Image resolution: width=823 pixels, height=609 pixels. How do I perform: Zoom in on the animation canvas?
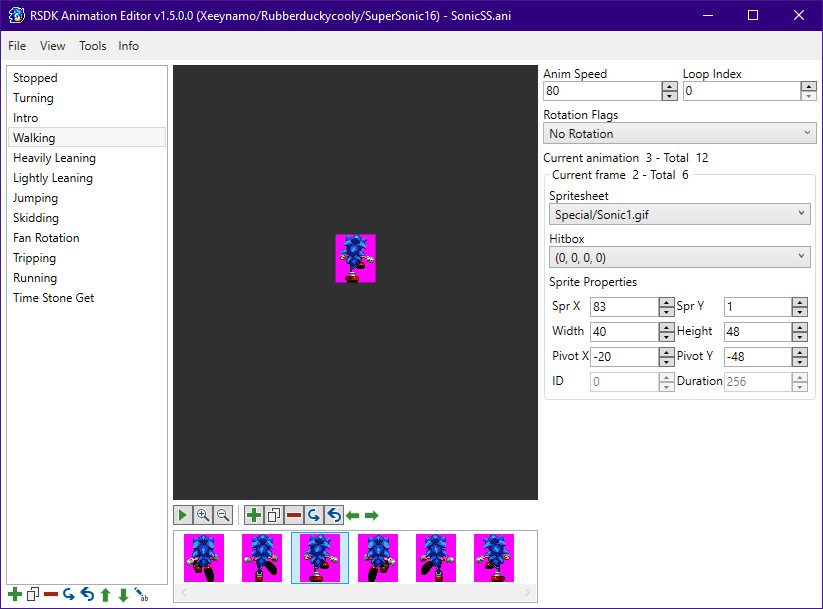click(x=203, y=515)
